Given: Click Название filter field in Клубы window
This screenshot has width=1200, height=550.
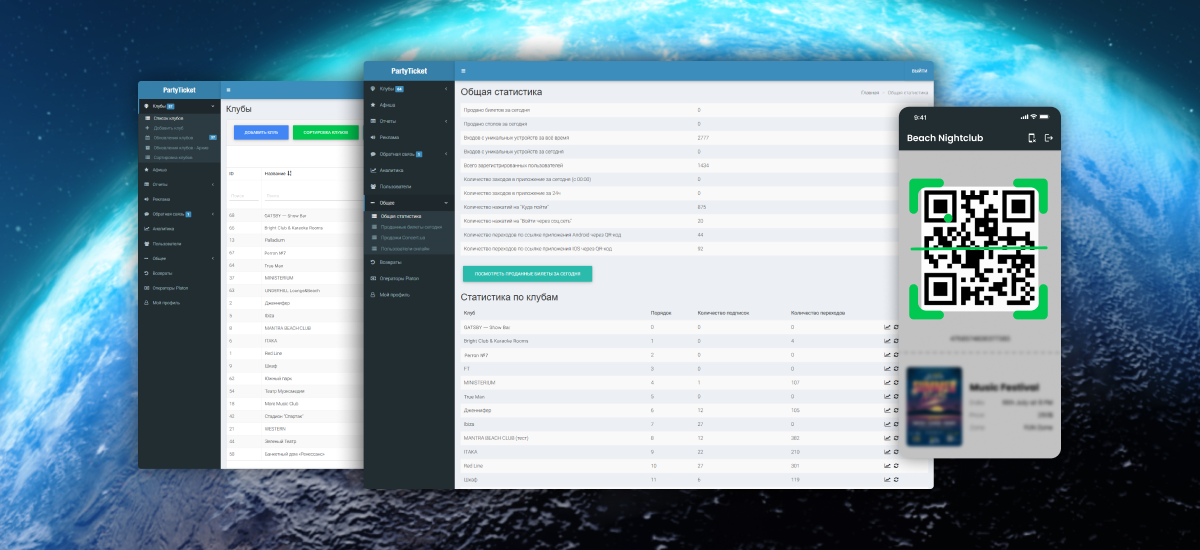Looking at the screenshot, I should 312,195.
